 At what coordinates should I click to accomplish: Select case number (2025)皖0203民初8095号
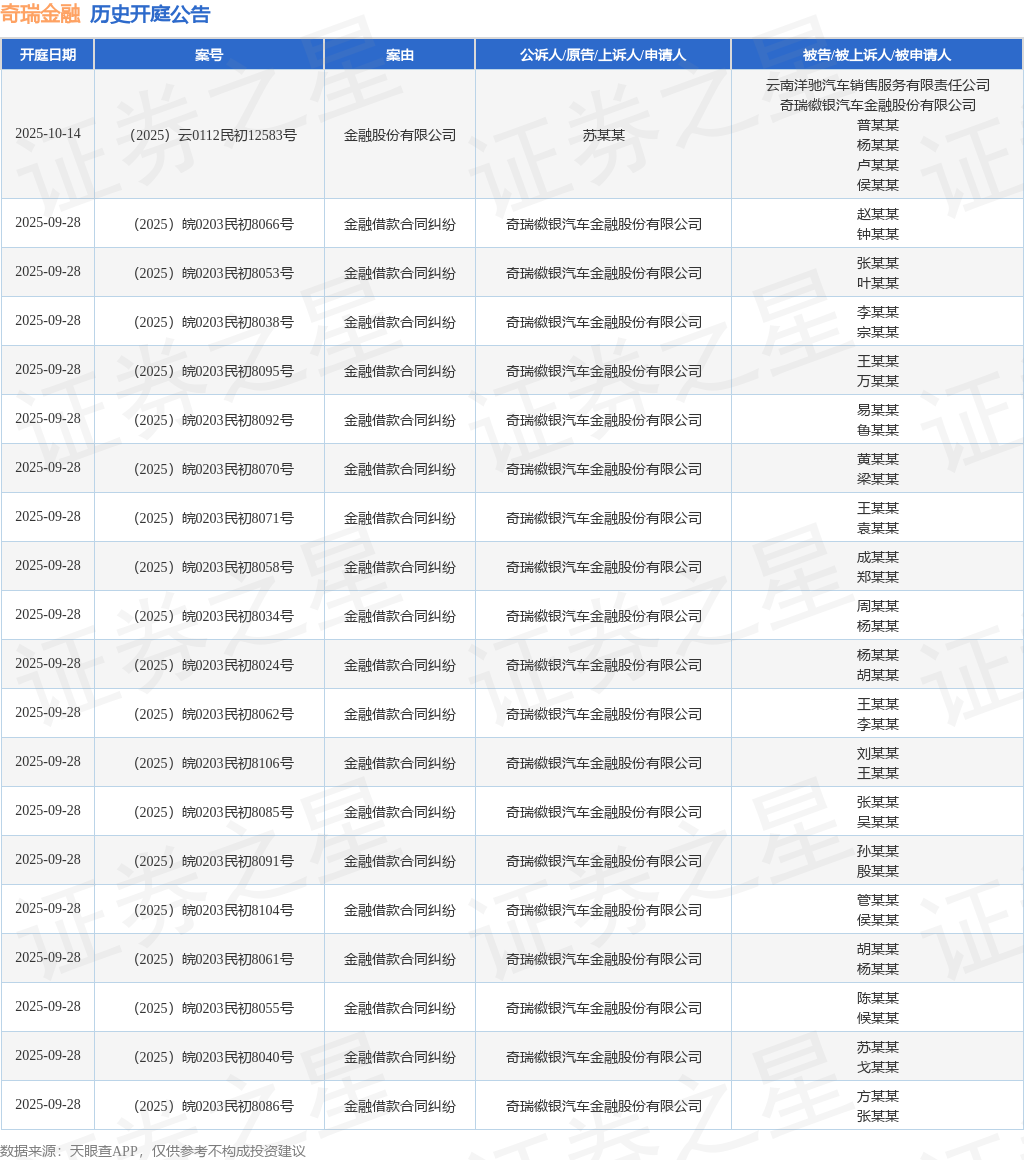pyautogui.click(x=209, y=371)
